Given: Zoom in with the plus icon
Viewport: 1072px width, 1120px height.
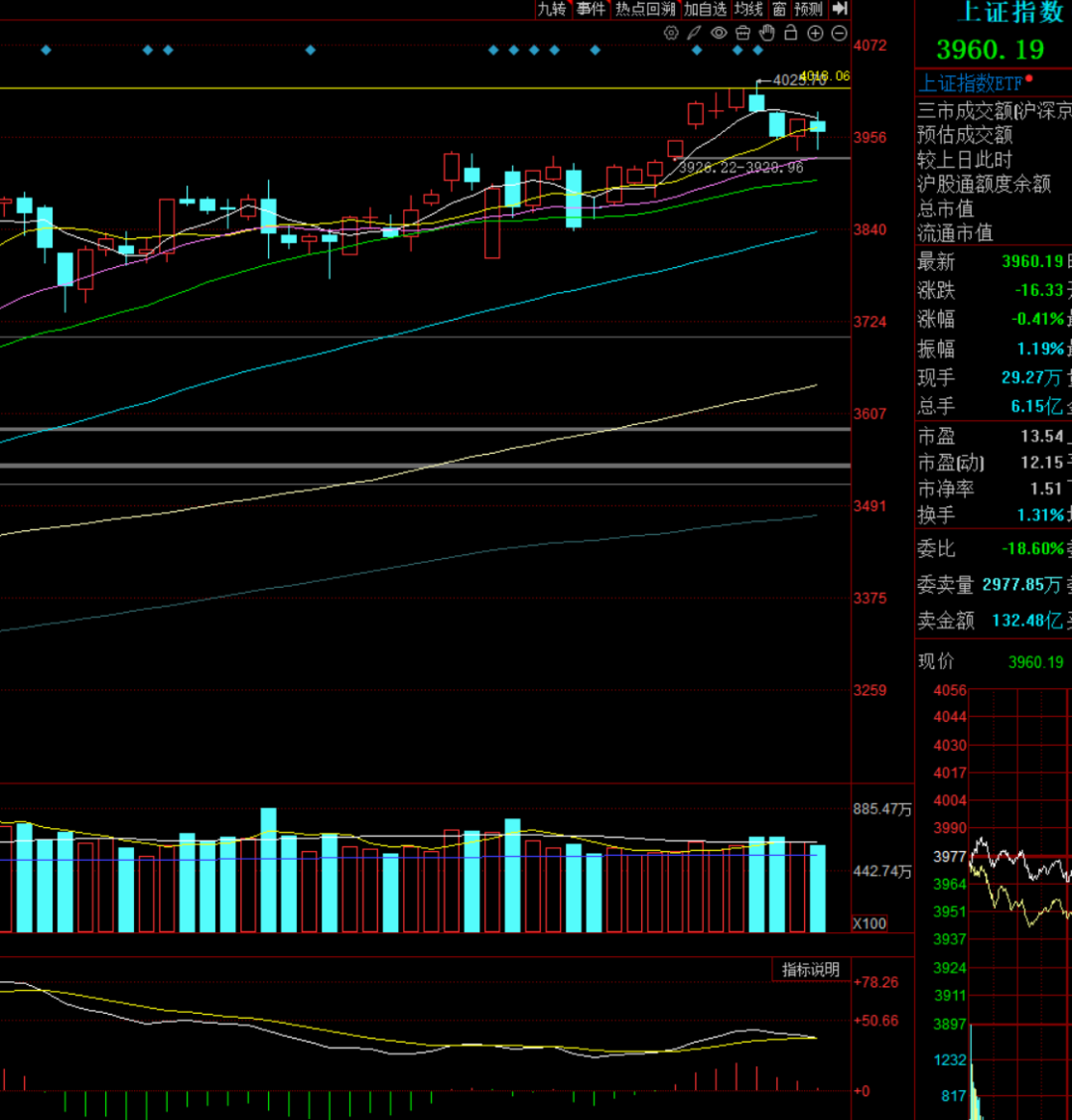Looking at the screenshot, I should point(815,33).
